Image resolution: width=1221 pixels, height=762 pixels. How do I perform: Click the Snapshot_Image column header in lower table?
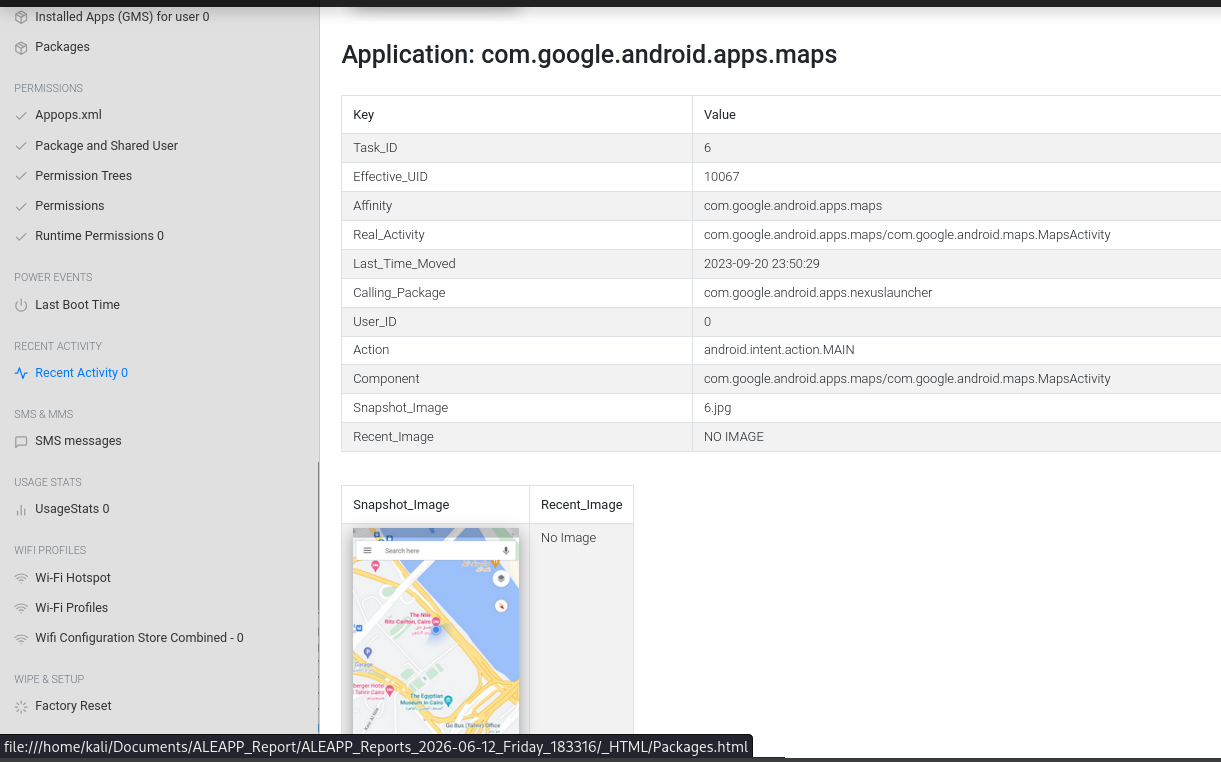[x=435, y=505]
